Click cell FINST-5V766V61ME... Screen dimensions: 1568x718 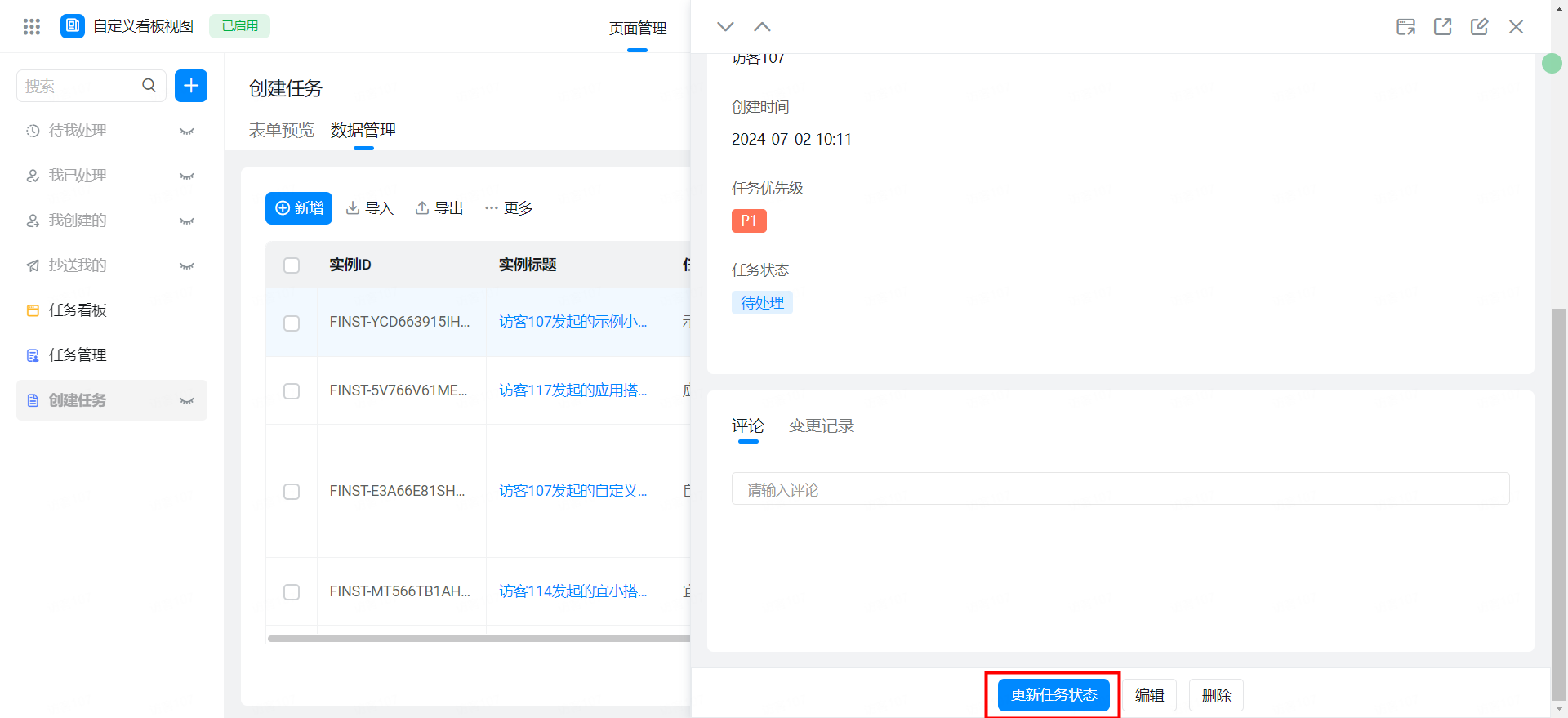pos(399,390)
